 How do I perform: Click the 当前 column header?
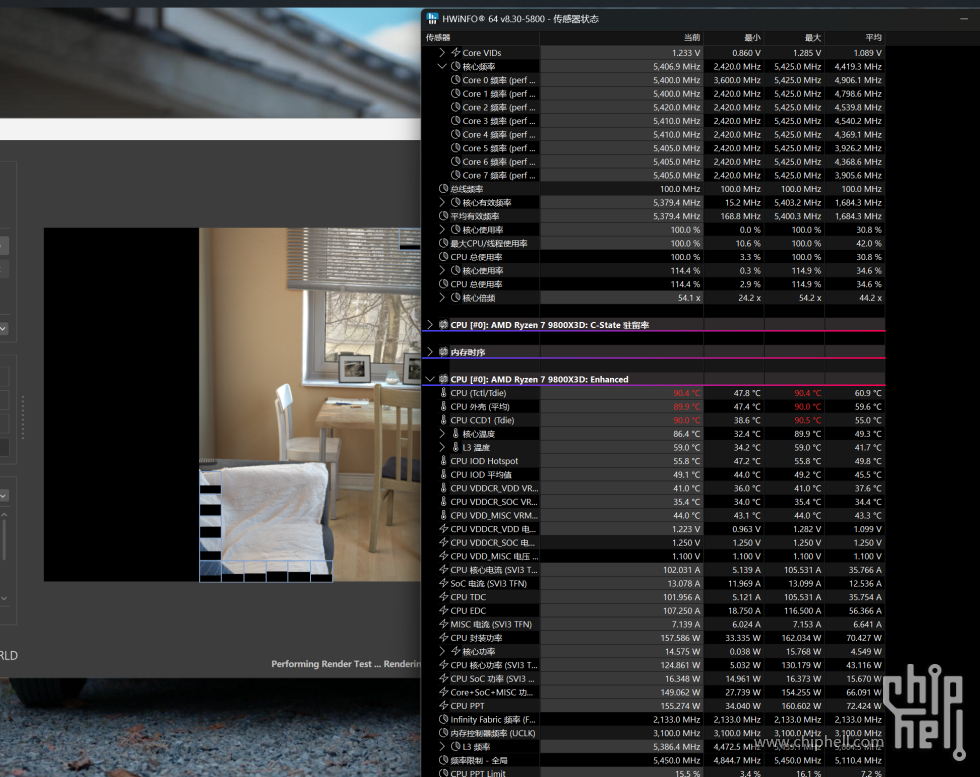pos(690,38)
